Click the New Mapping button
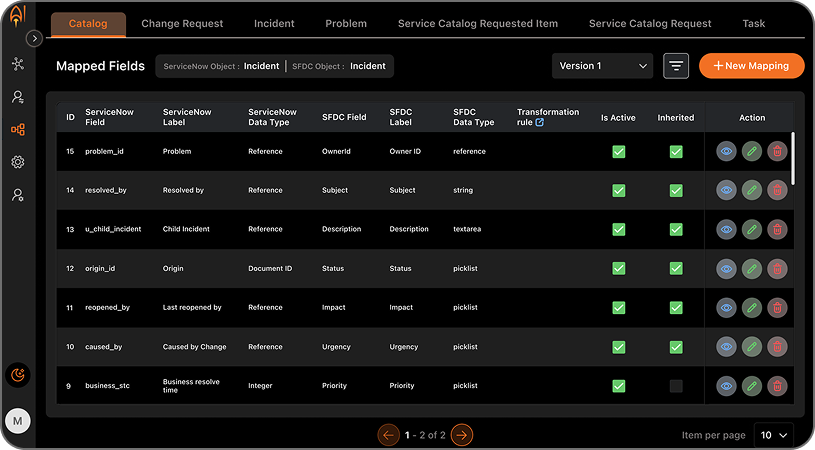This screenshot has width=815, height=450. (751, 66)
